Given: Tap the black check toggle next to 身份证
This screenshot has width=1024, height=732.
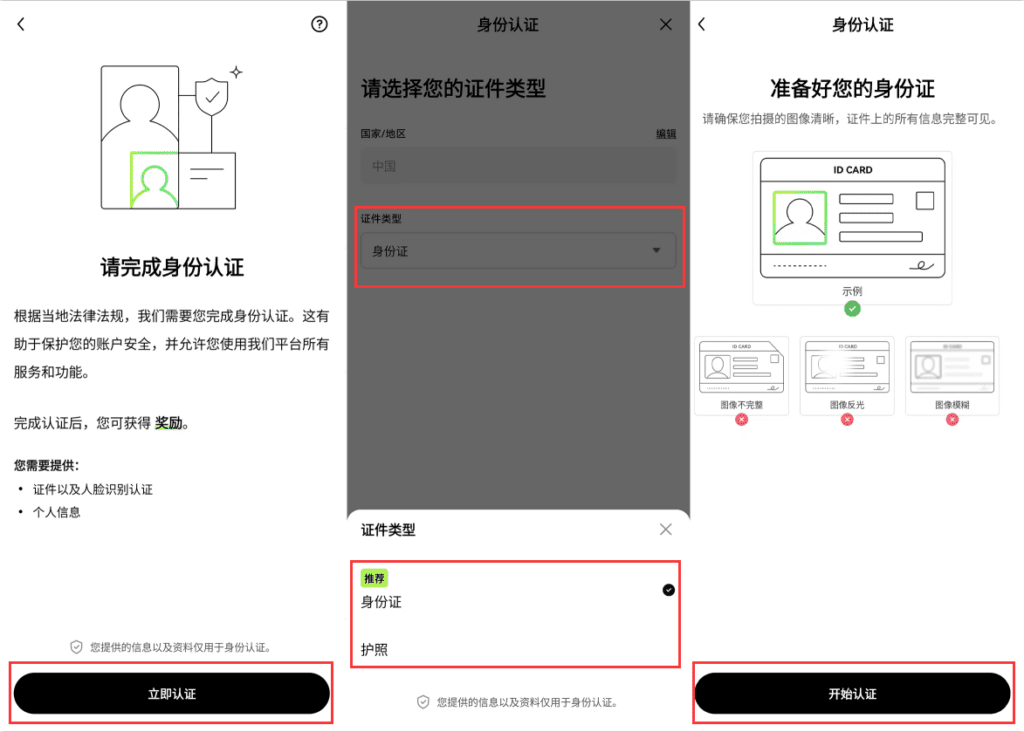Looking at the screenshot, I should [667, 590].
